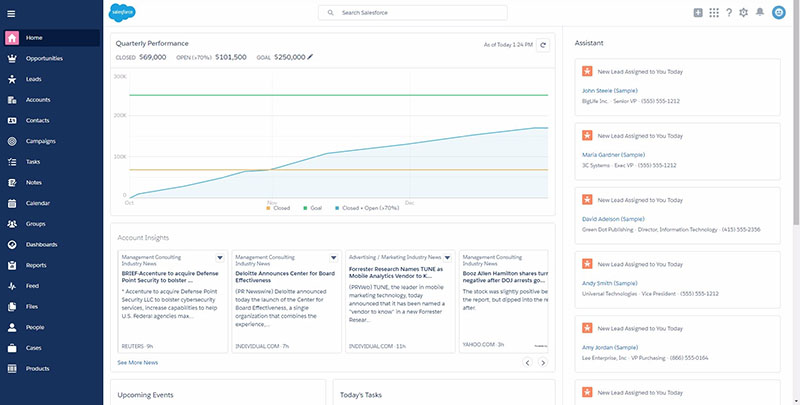The image size is (800, 405).
Task: Click the Tasks checklist icon
Action: point(12,162)
